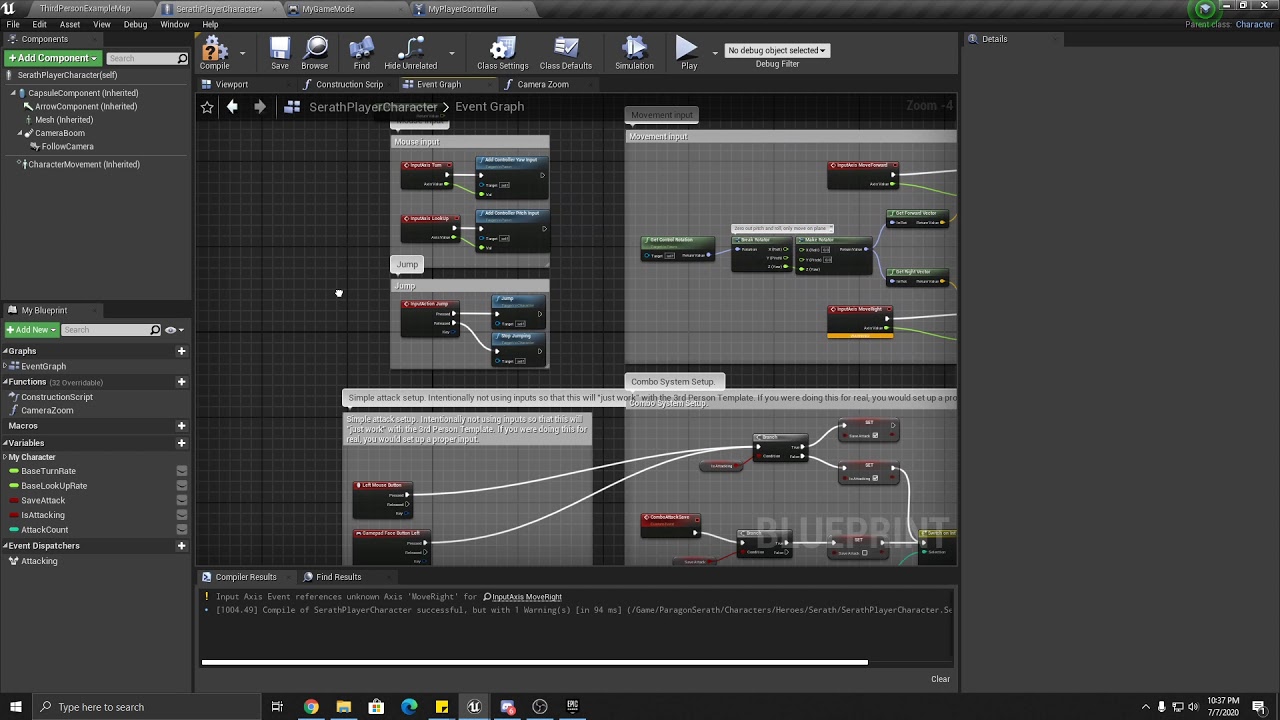Toggle IsAttacking variable editable eye

pos(181,515)
